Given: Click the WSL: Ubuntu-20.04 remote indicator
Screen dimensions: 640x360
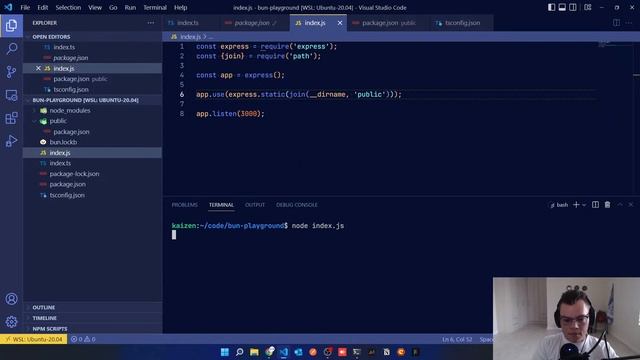Looking at the screenshot, I should pos(33,339).
